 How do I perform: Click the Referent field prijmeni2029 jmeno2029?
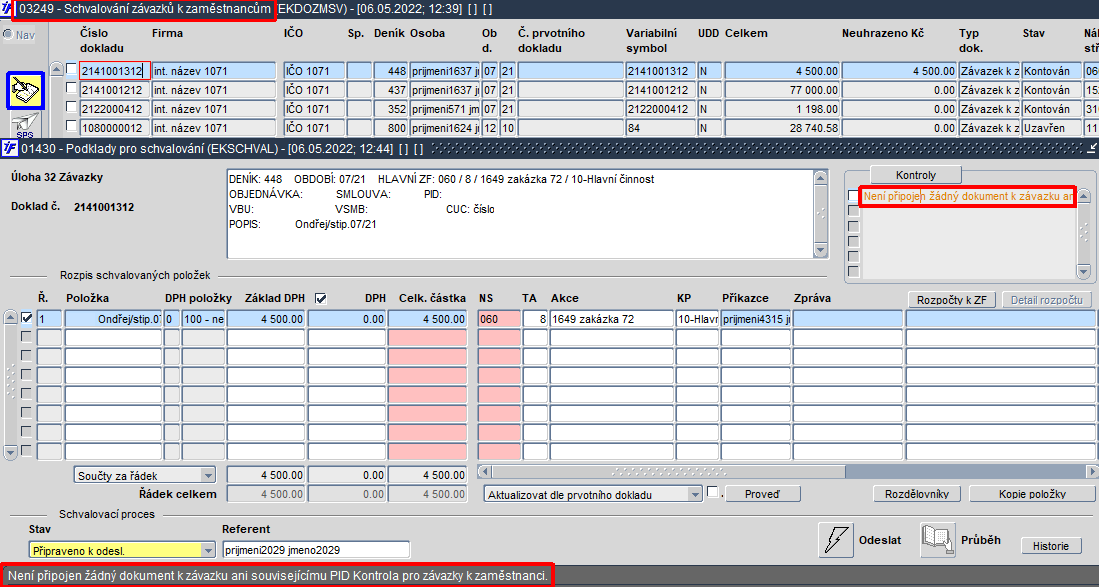pos(315,550)
